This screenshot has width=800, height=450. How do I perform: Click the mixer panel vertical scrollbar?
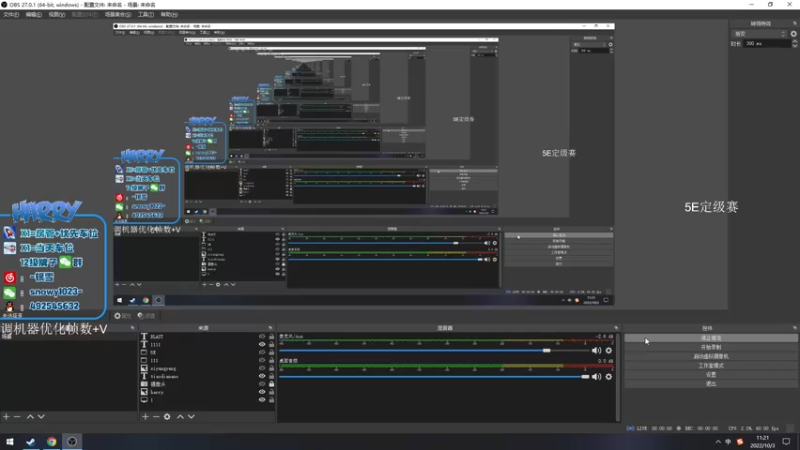point(618,377)
